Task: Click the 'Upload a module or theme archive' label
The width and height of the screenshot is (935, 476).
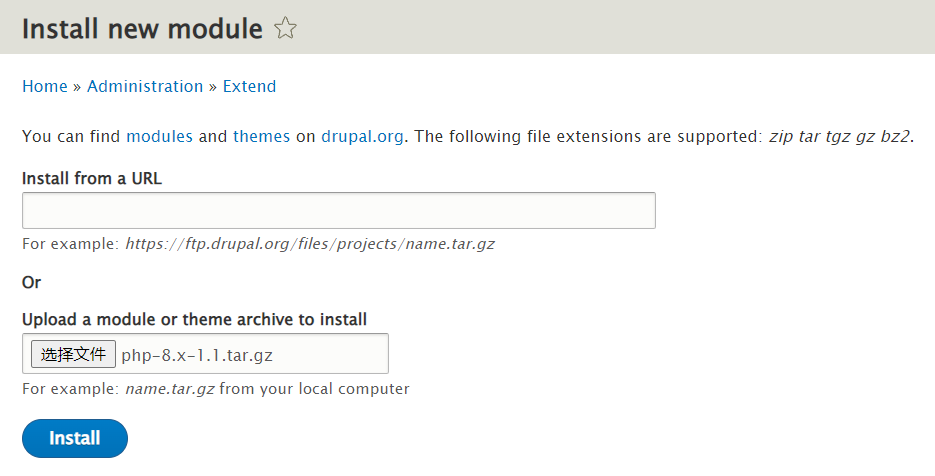Action: point(194,320)
